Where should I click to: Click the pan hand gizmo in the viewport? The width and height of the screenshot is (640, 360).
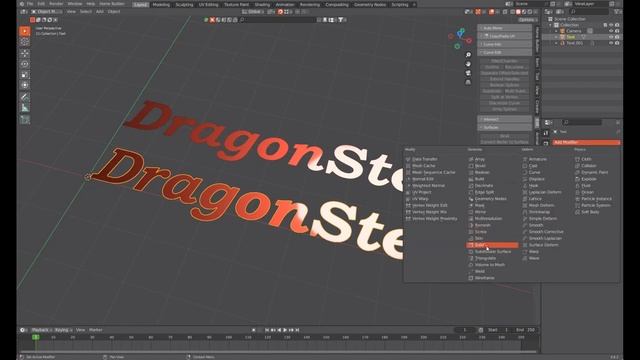pos(468,64)
